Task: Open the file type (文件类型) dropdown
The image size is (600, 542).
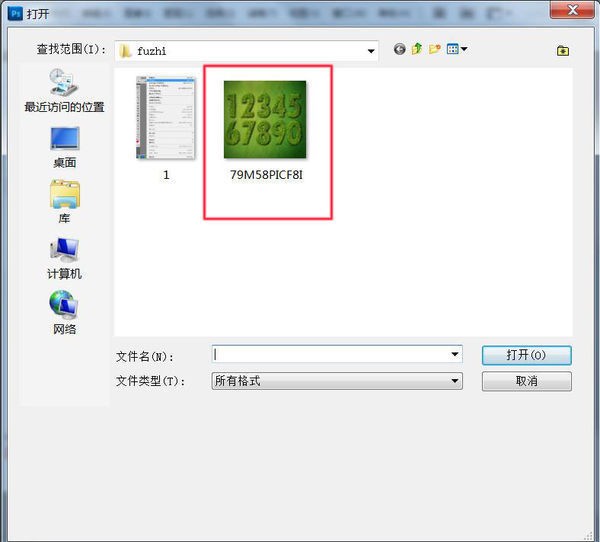Action: click(455, 381)
